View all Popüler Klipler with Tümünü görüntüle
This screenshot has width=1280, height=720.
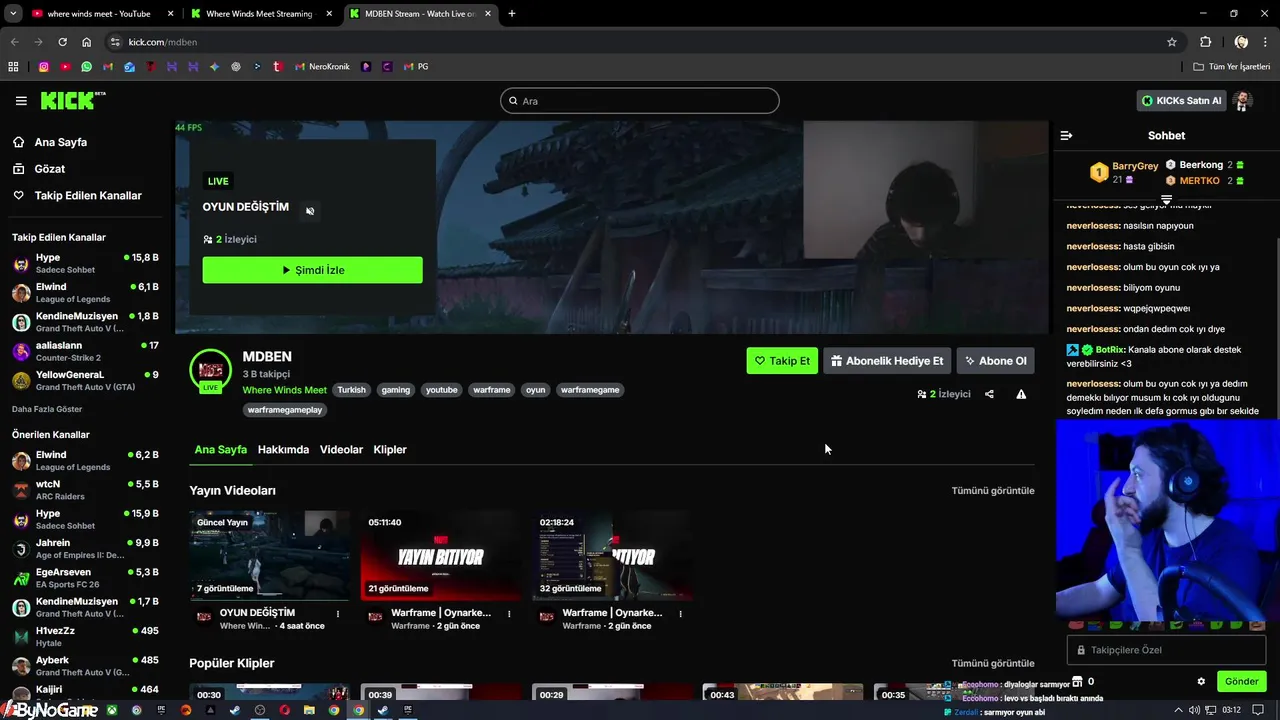point(993,663)
